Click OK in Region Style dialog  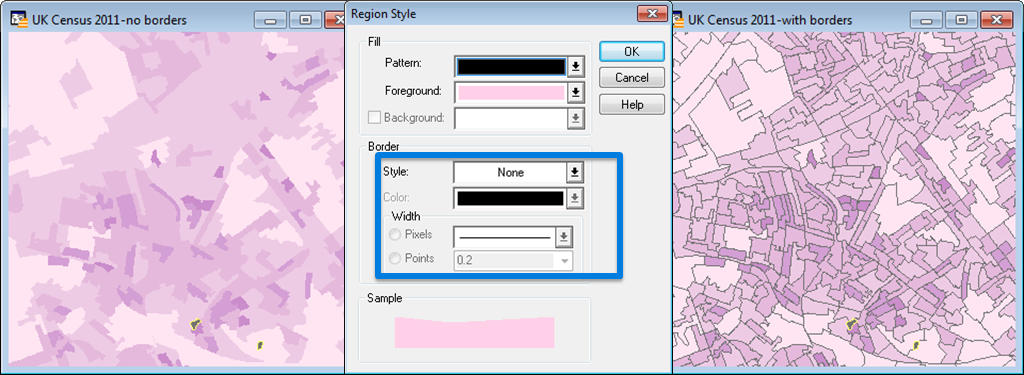click(x=632, y=52)
